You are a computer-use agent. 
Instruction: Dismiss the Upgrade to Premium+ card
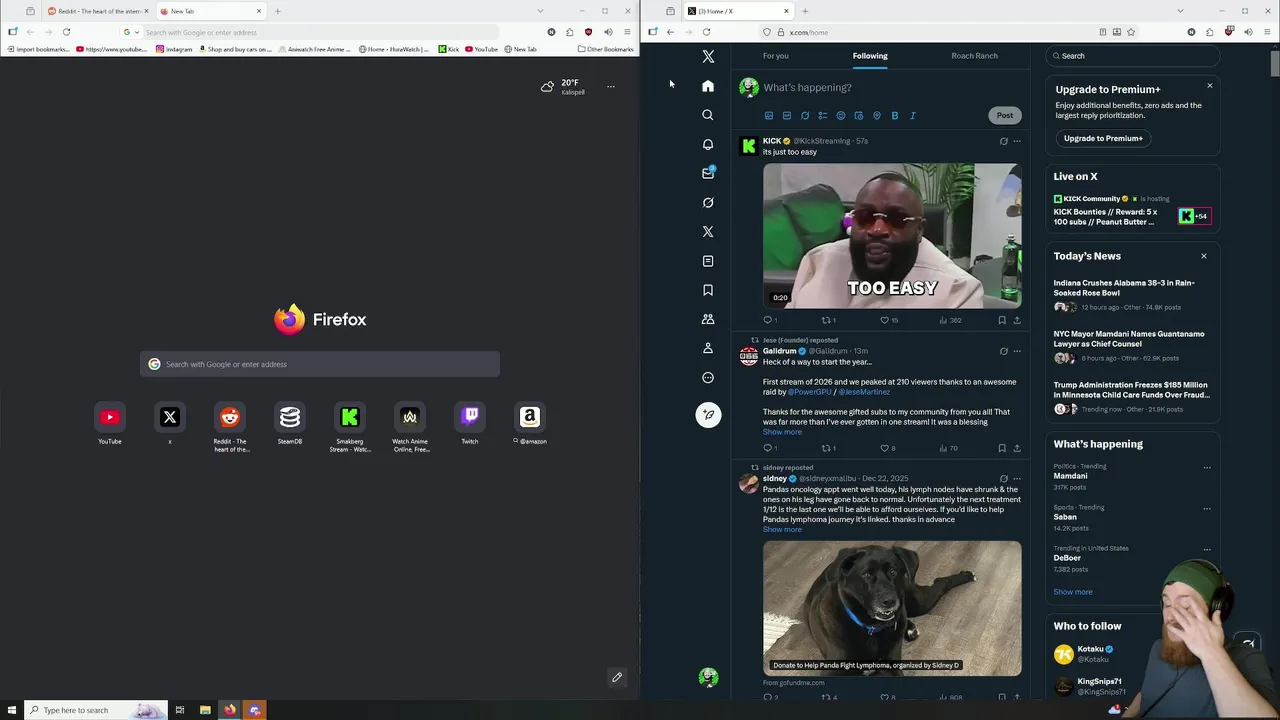[1209, 86]
